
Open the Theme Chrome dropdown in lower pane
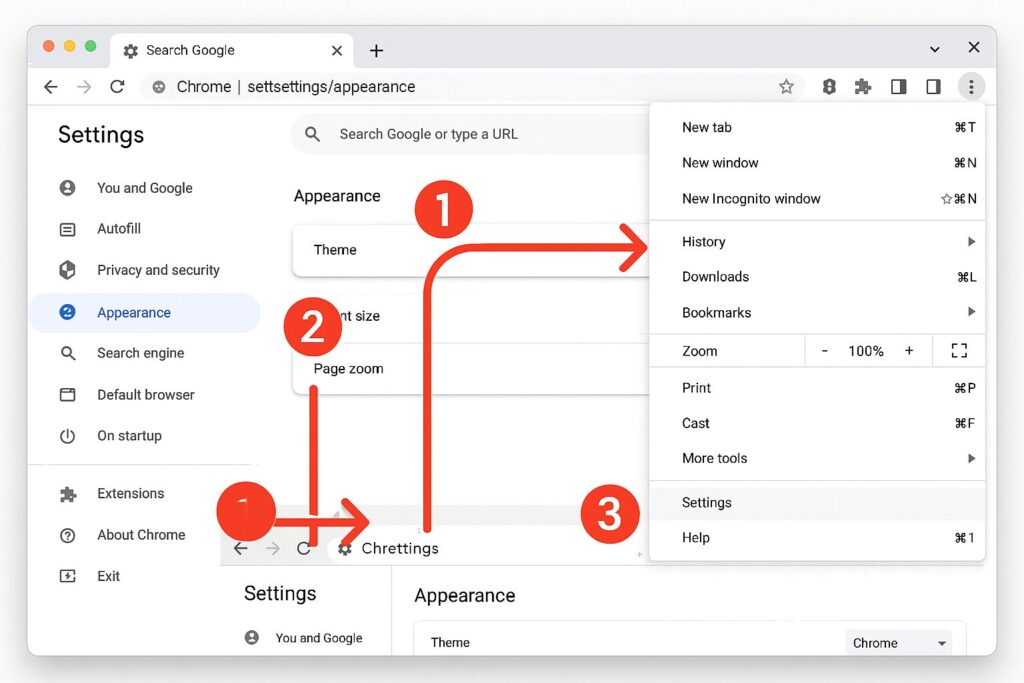[898, 643]
